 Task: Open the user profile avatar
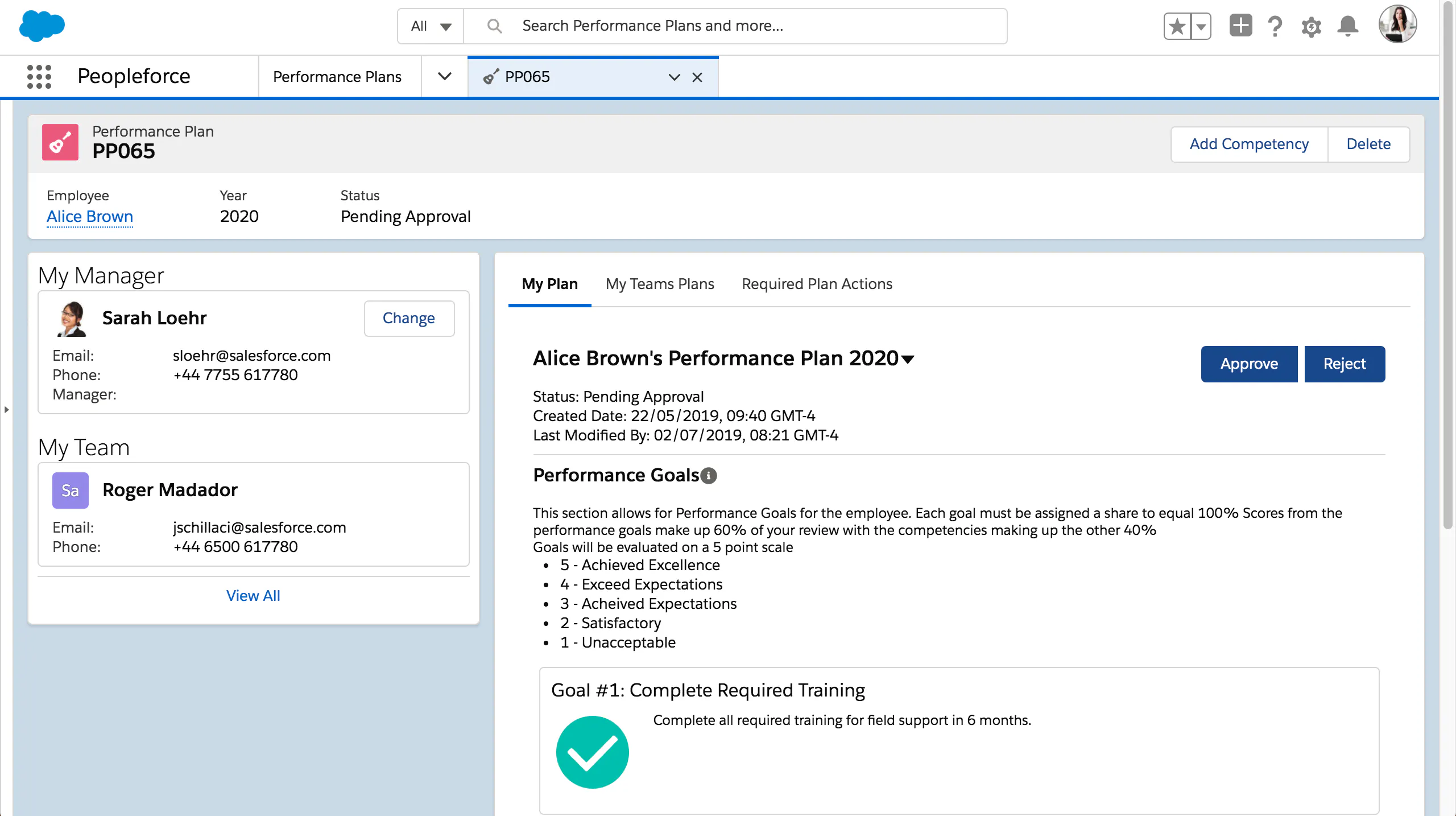click(1397, 25)
